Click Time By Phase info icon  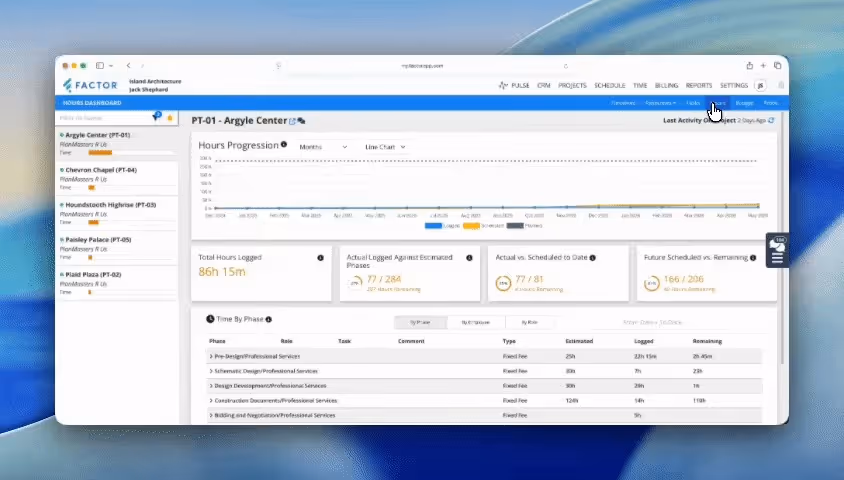269,320
